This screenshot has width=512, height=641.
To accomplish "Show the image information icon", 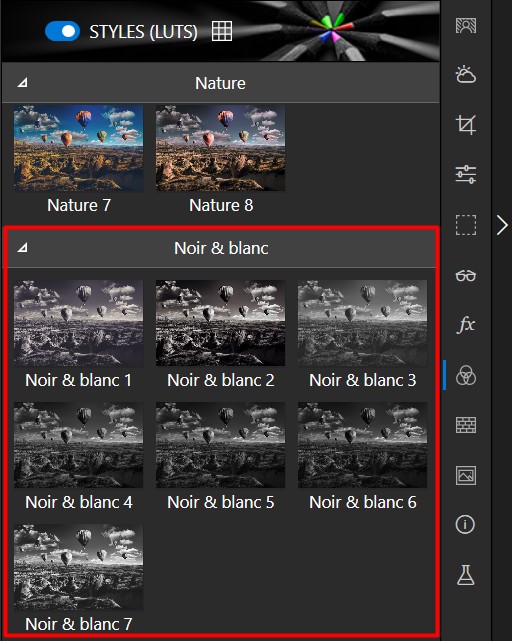I will point(465,524).
